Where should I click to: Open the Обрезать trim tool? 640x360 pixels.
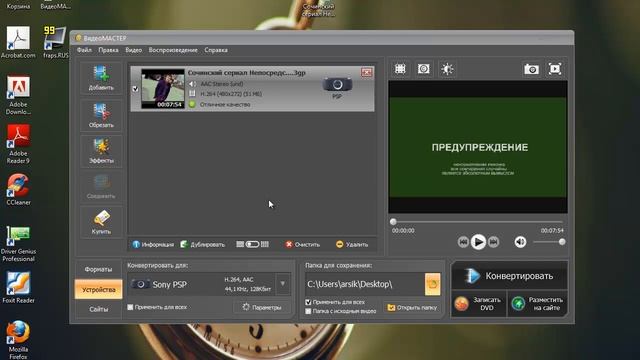tap(101, 115)
